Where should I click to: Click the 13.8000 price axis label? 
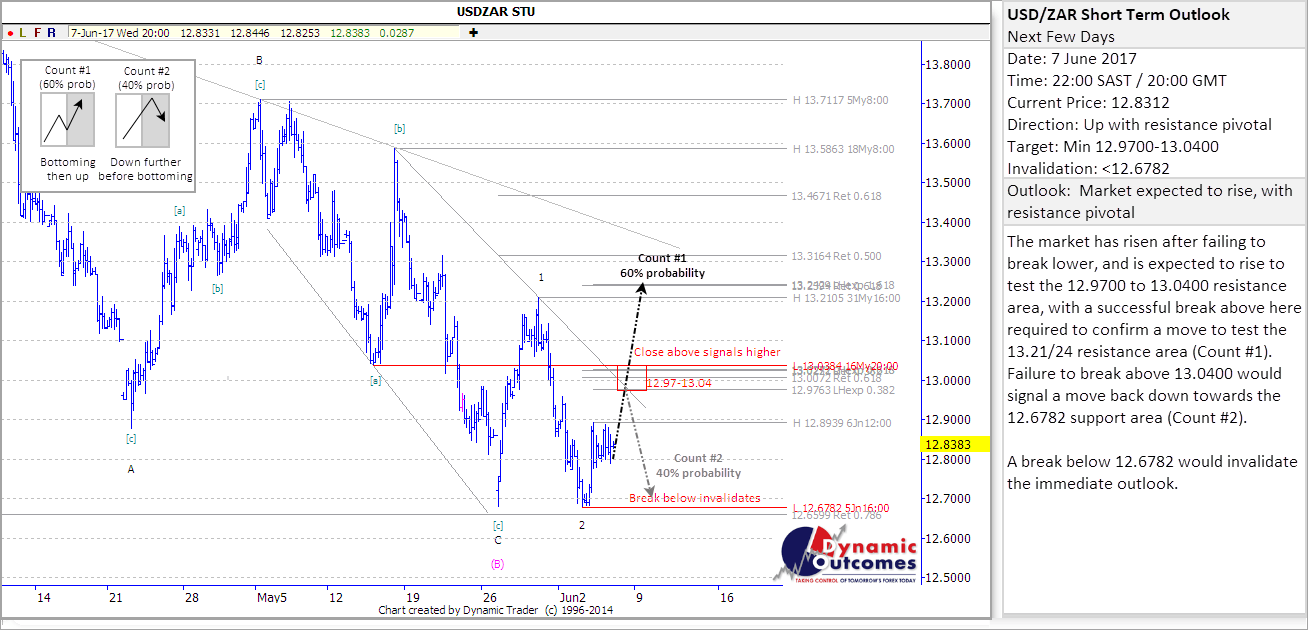tap(950, 65)
